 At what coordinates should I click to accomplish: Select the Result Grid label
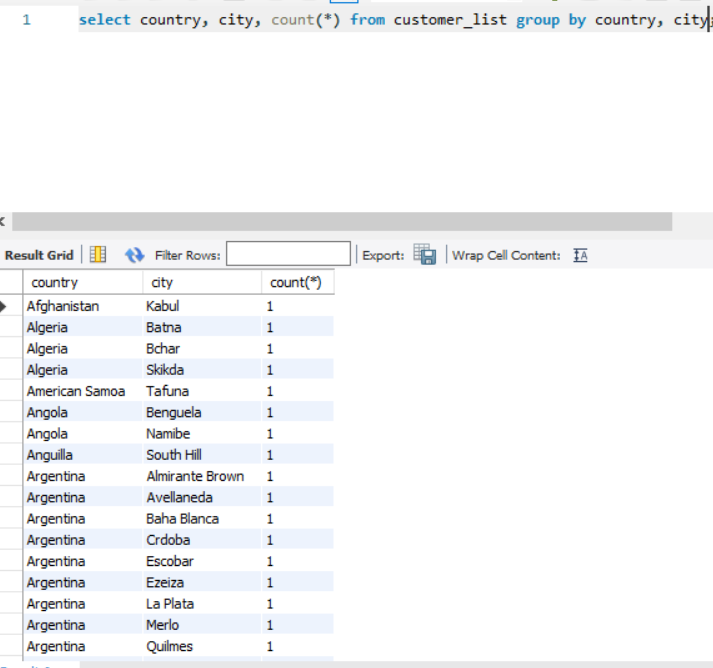[x=39, y=255]
